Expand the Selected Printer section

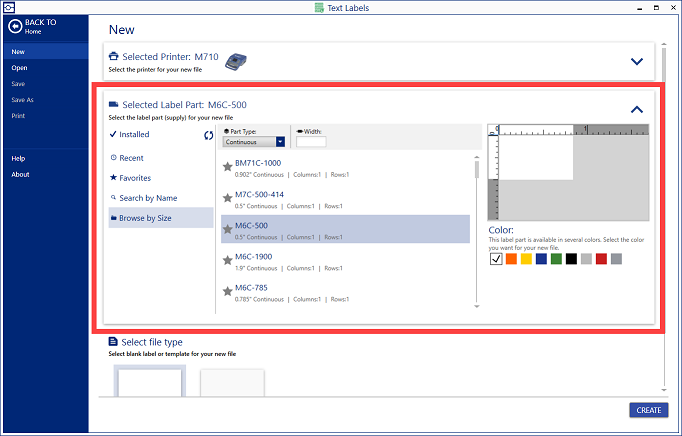636,61
